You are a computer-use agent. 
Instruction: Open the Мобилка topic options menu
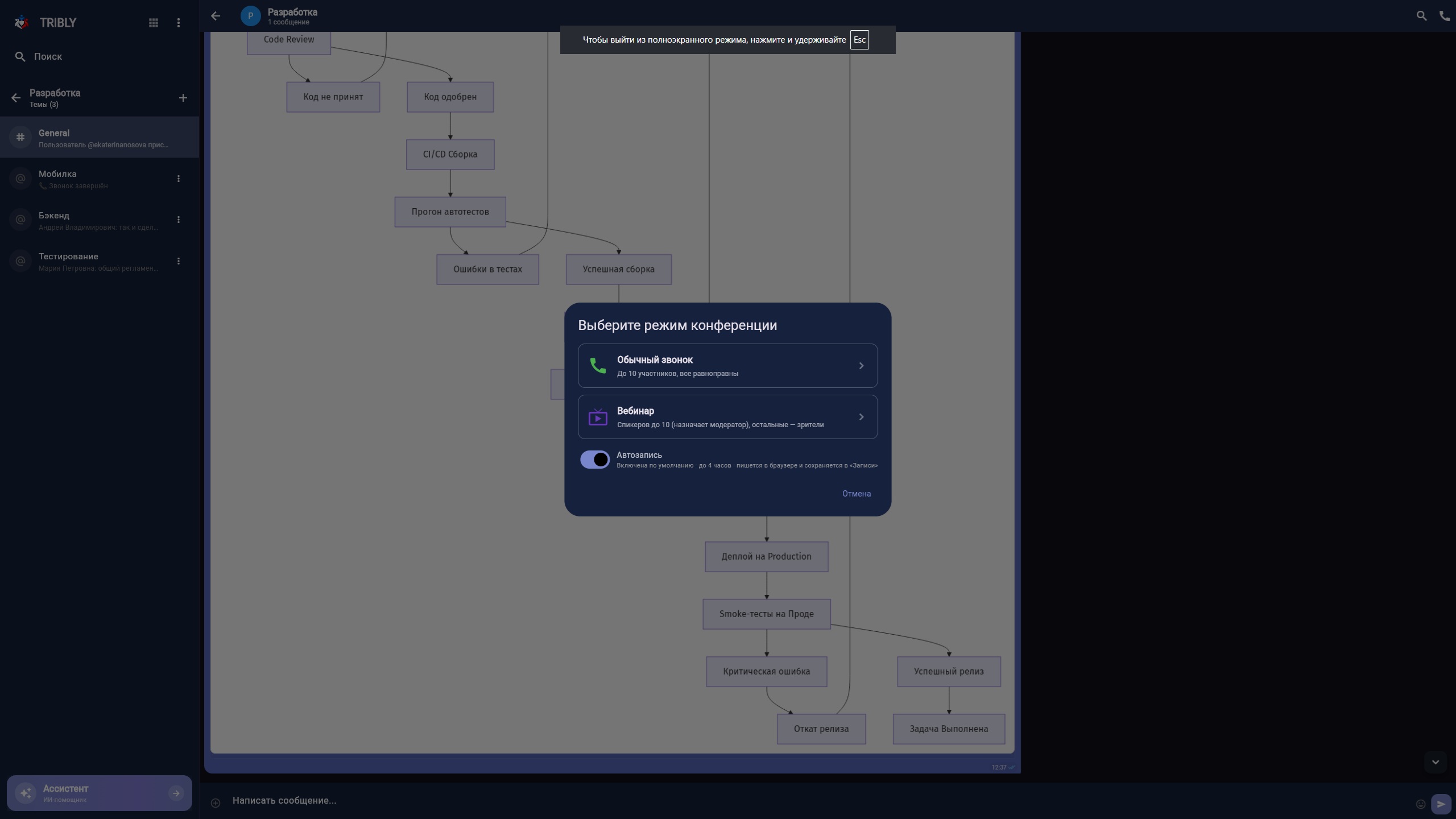[x=179, y=179]
